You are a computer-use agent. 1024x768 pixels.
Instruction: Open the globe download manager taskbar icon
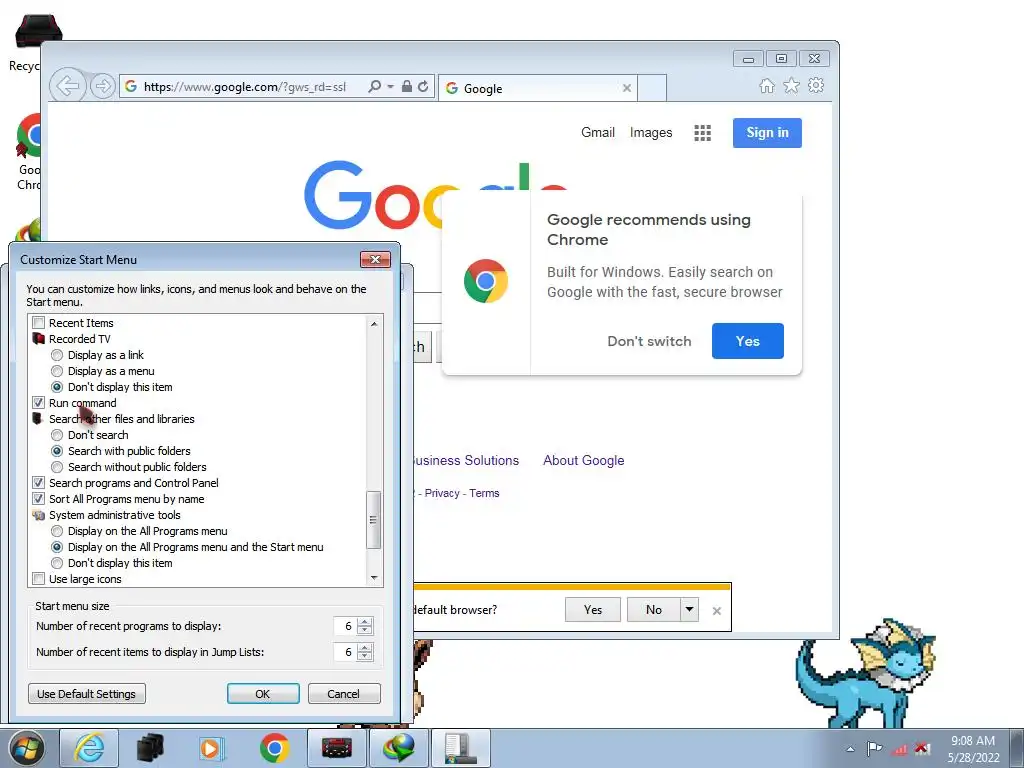399,748
